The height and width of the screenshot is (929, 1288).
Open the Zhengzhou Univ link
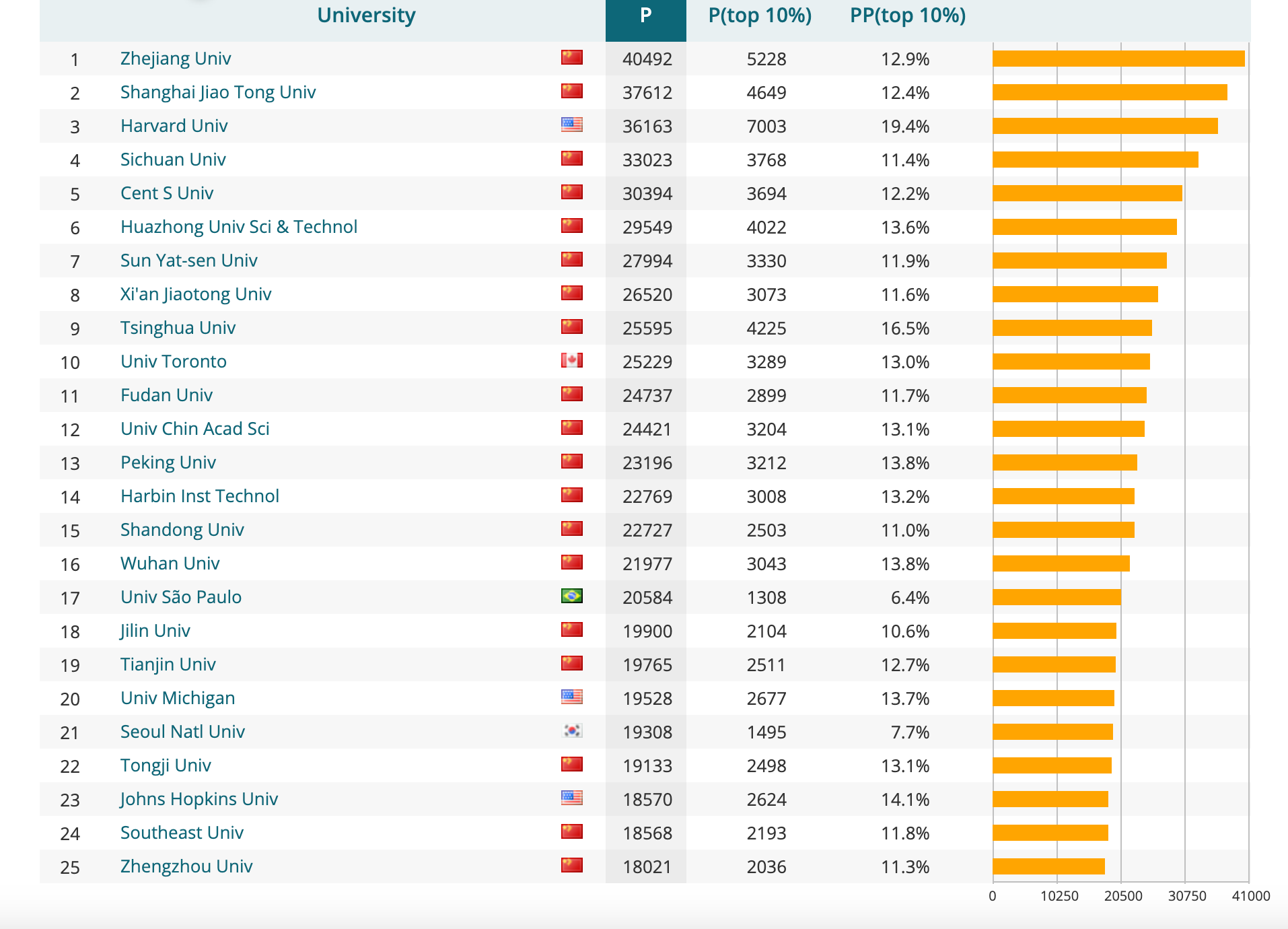pos(186,866)
